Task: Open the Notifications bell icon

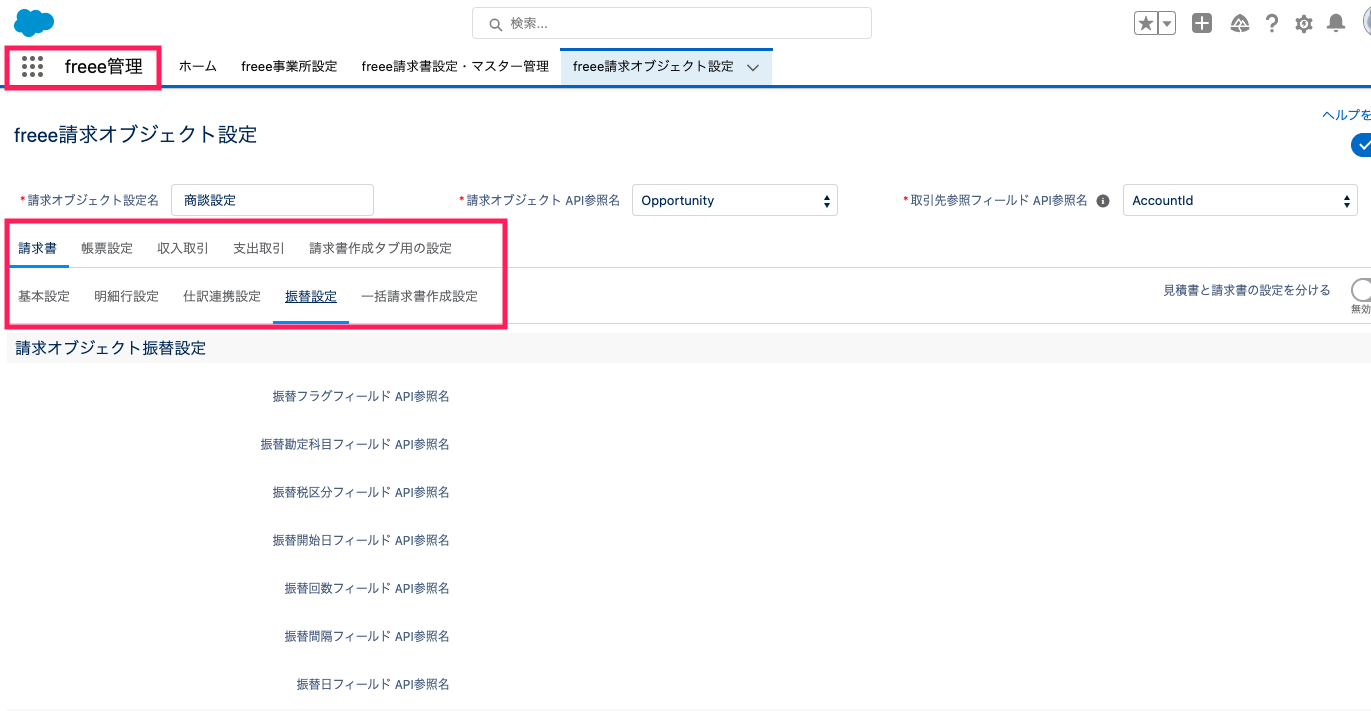Action: click(1336, 23)
